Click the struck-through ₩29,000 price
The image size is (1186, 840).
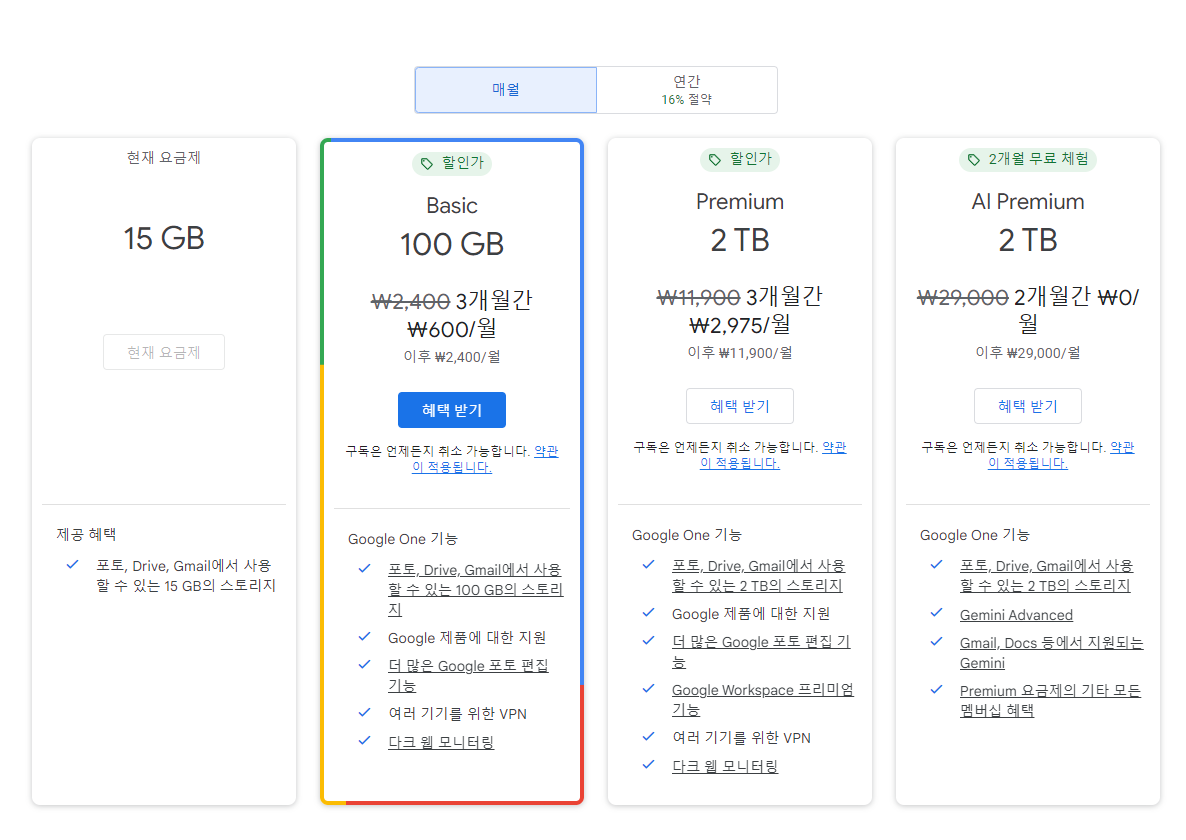tap(963, 298)
